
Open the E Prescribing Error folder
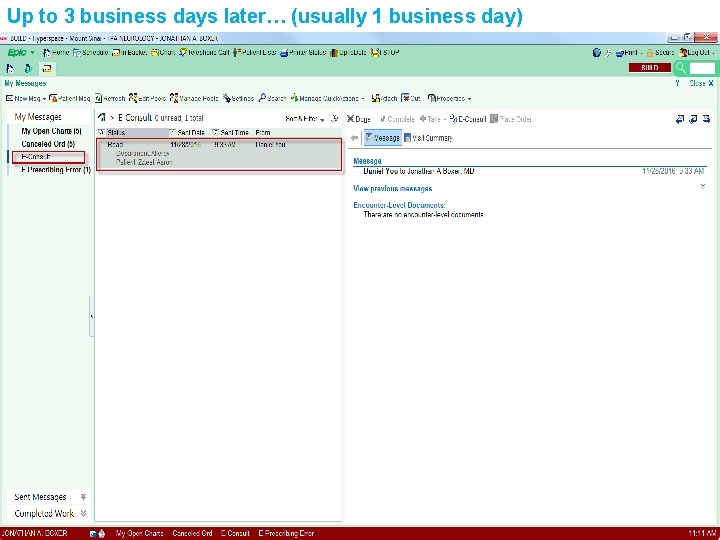[x=56, y=170]
